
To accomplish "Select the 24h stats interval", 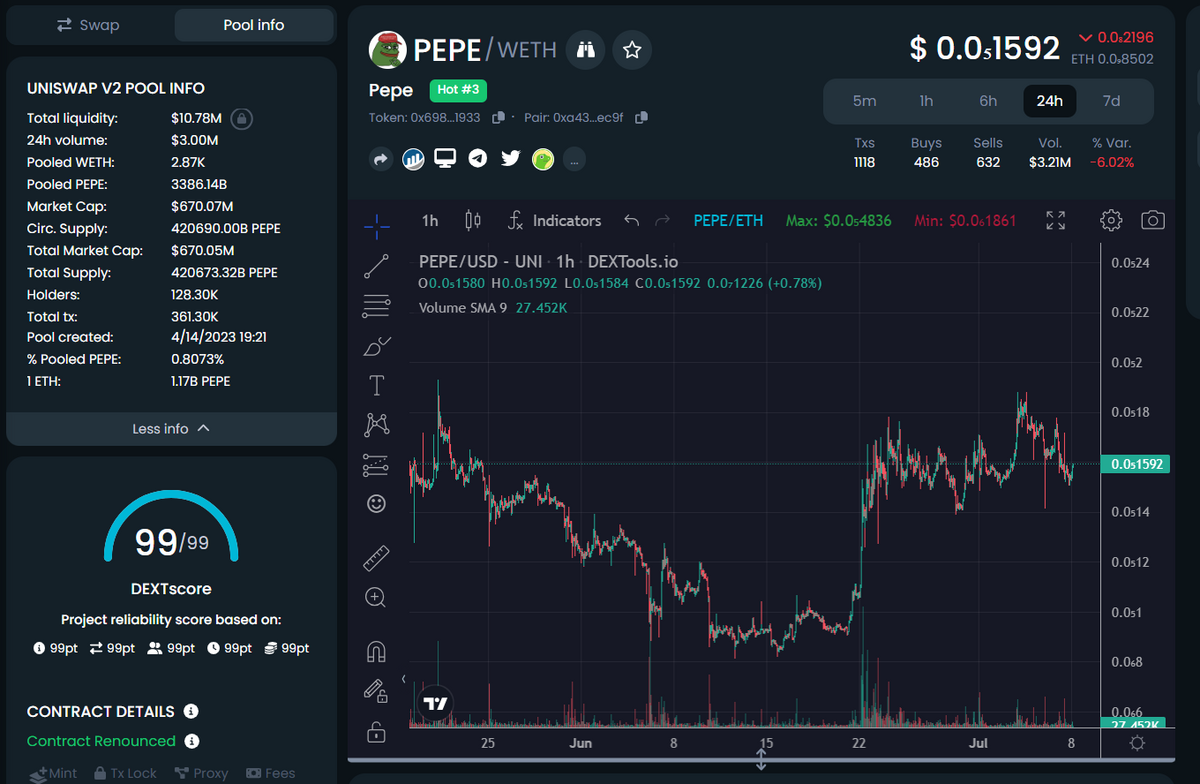I will coord(1050,101).
